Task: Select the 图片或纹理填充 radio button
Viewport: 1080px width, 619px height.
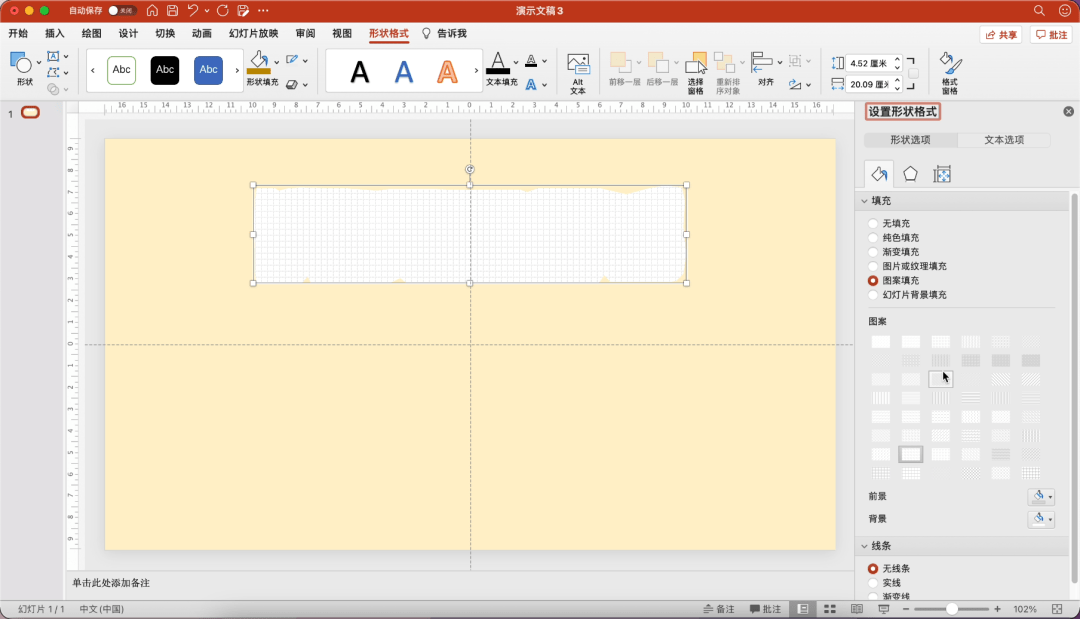Action: 873,266
